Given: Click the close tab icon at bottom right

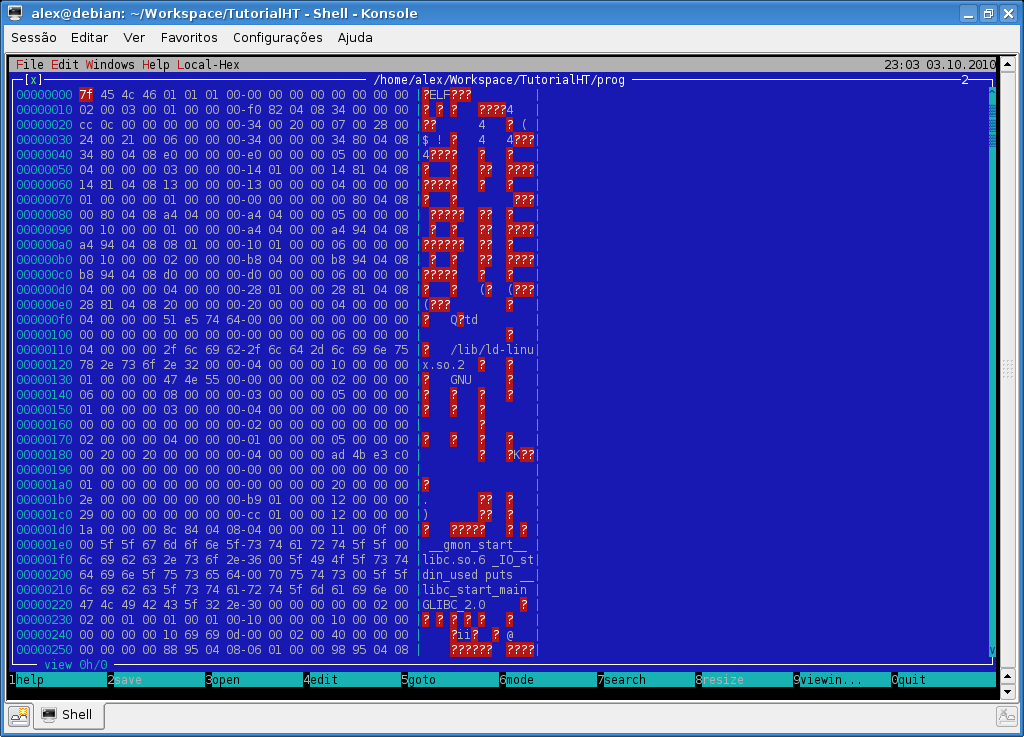Looking at the screenshot, I should pyautogui.click(x=1006, y=715).
